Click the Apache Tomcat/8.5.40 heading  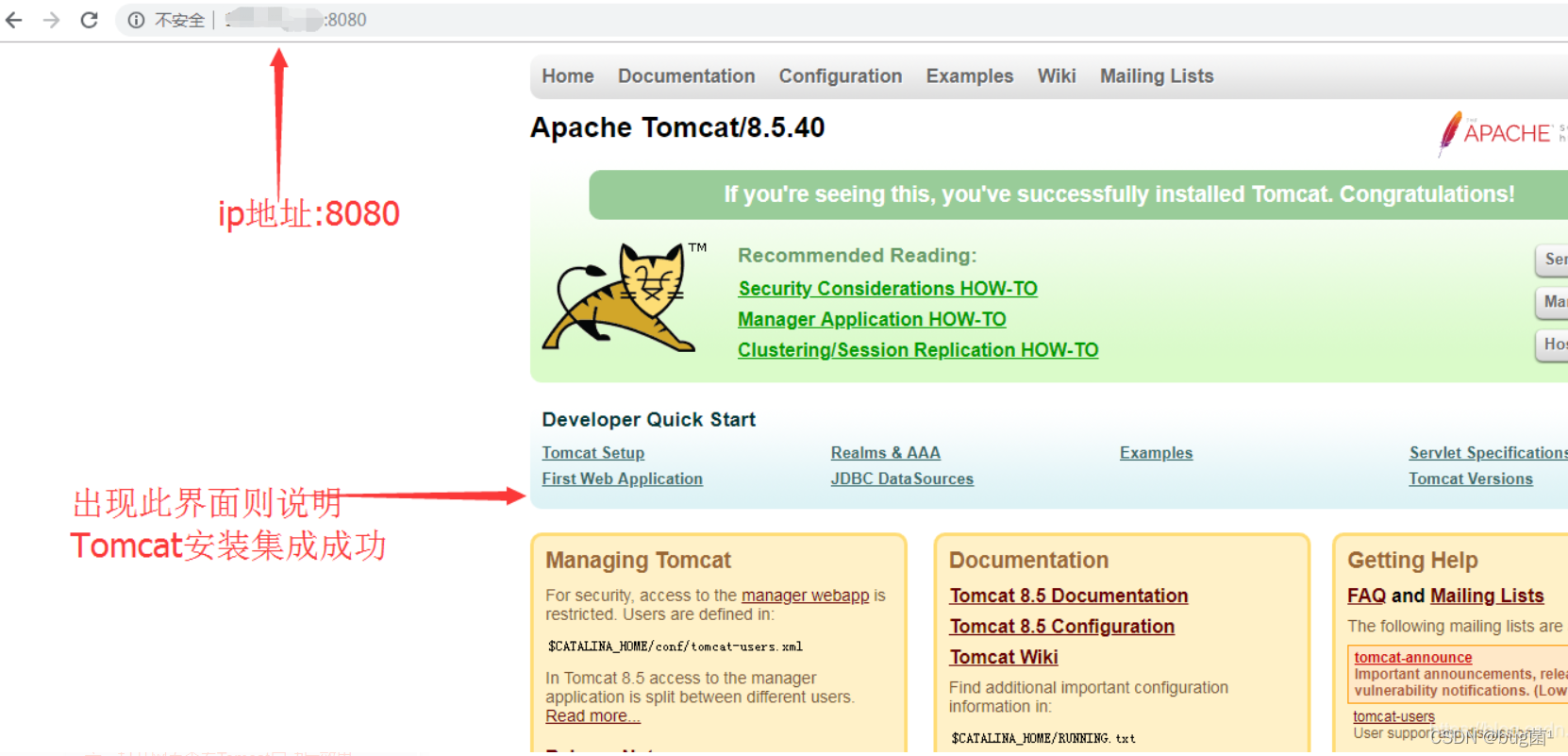point(677,127)
